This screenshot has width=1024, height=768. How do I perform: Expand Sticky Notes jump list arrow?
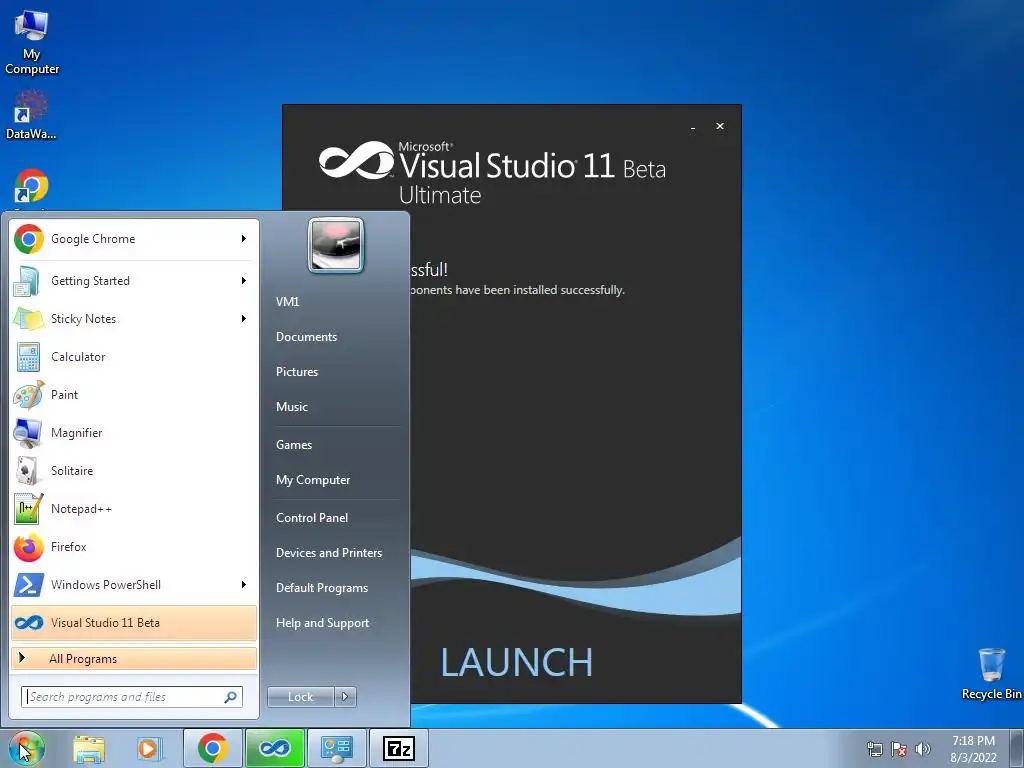tap(244, 319)
